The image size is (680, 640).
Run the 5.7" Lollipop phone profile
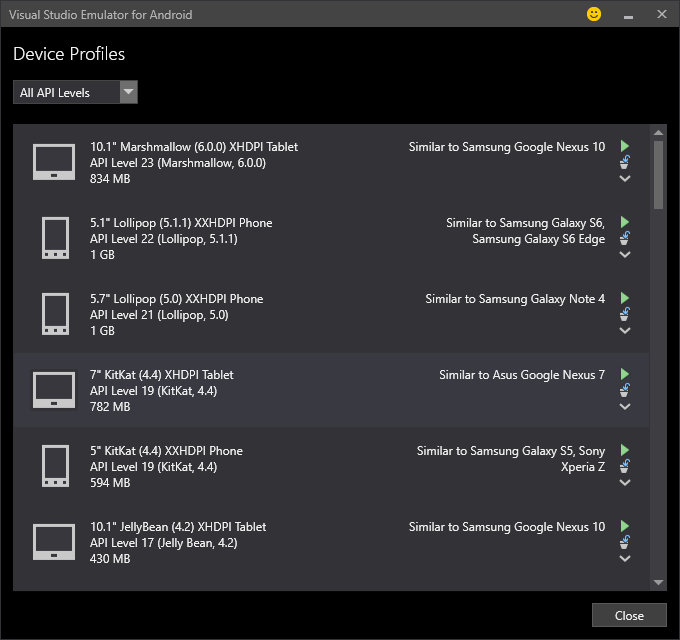click(x=625, y=298)
